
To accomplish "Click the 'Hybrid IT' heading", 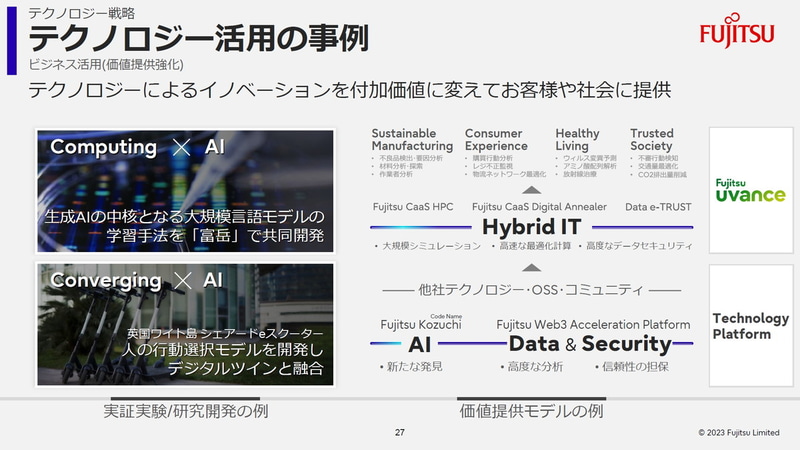I will [x=532, y=227].
